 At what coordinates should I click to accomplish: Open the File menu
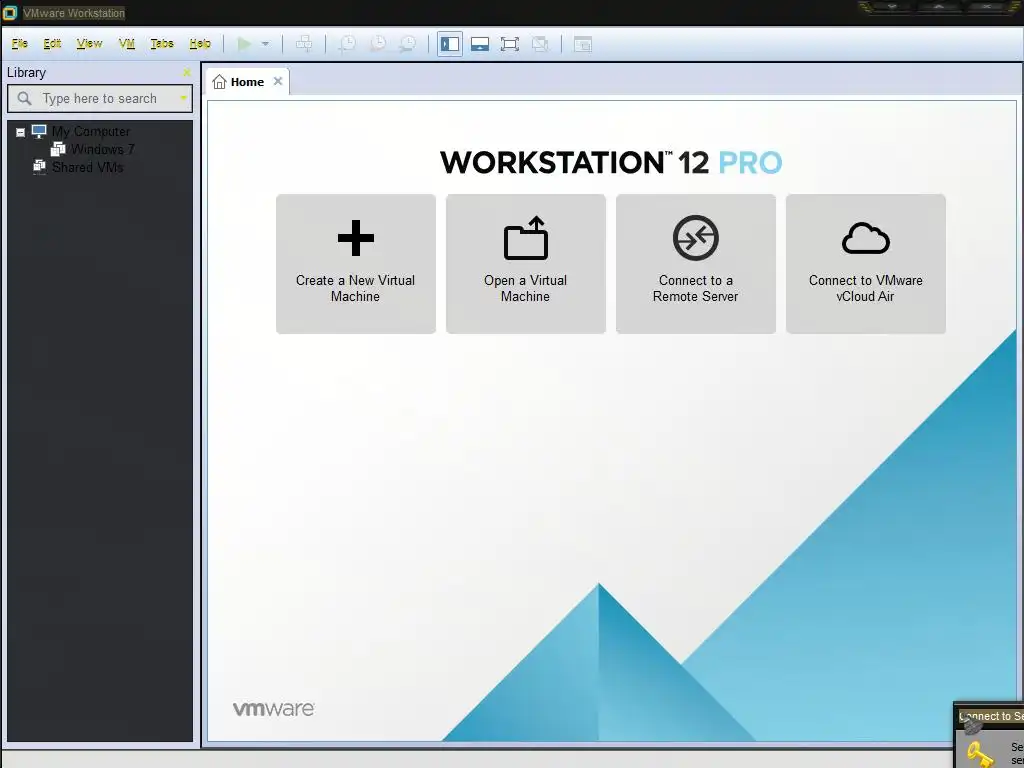pyautogui.click(x=20, y=44)
